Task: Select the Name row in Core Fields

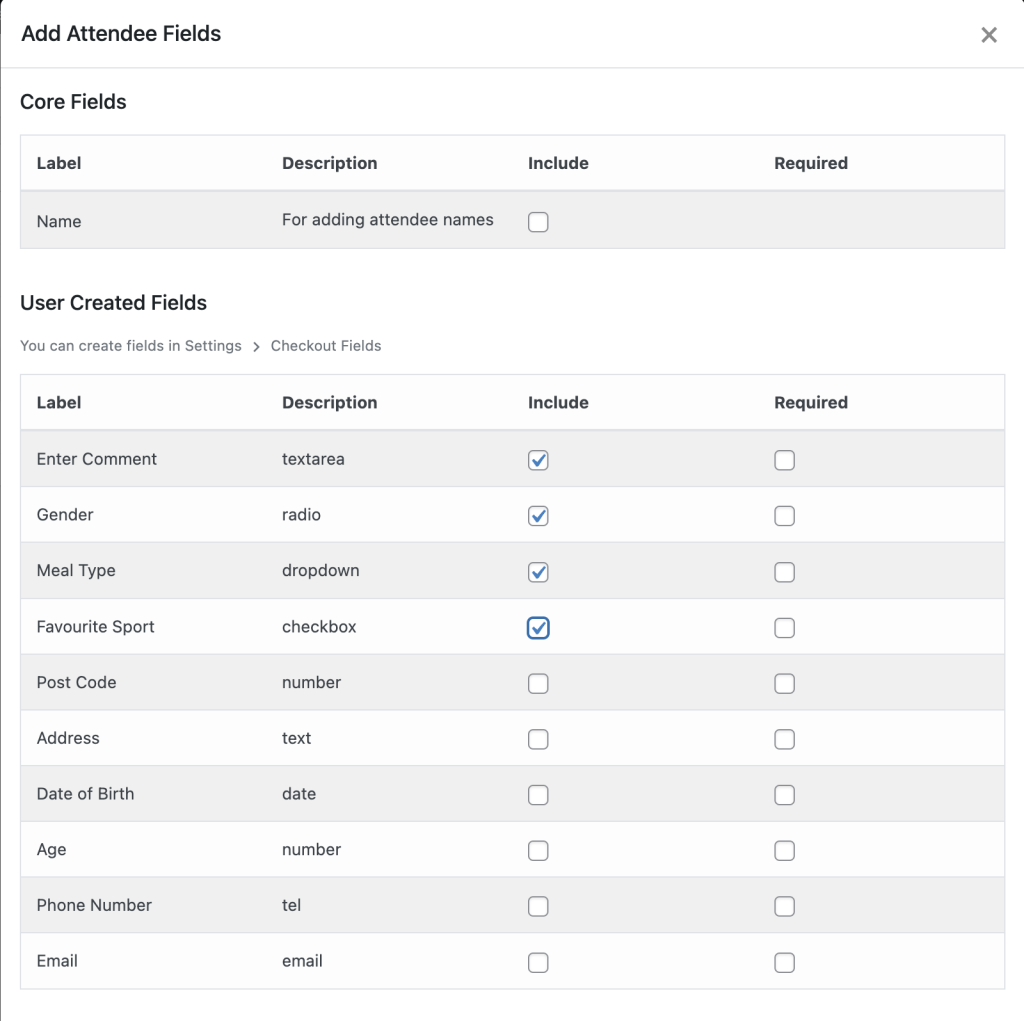Action: tap(58, 222)
